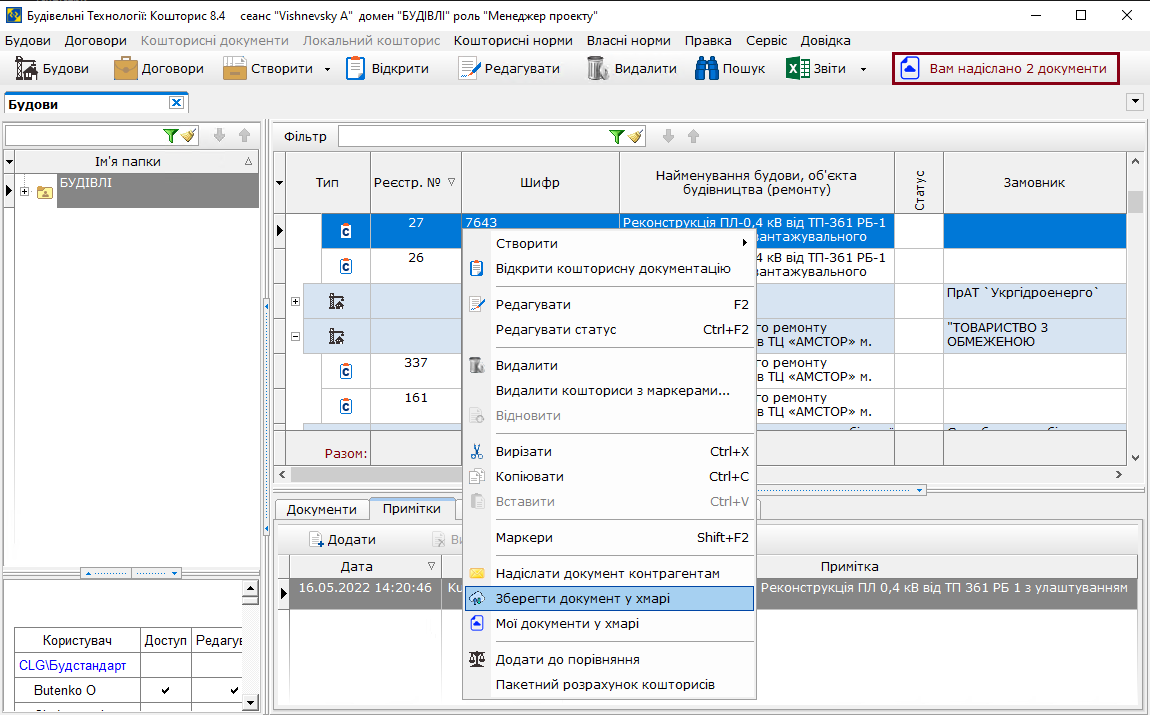
Task: Open the Кошторисні норми menu
Action: [513, 40]
